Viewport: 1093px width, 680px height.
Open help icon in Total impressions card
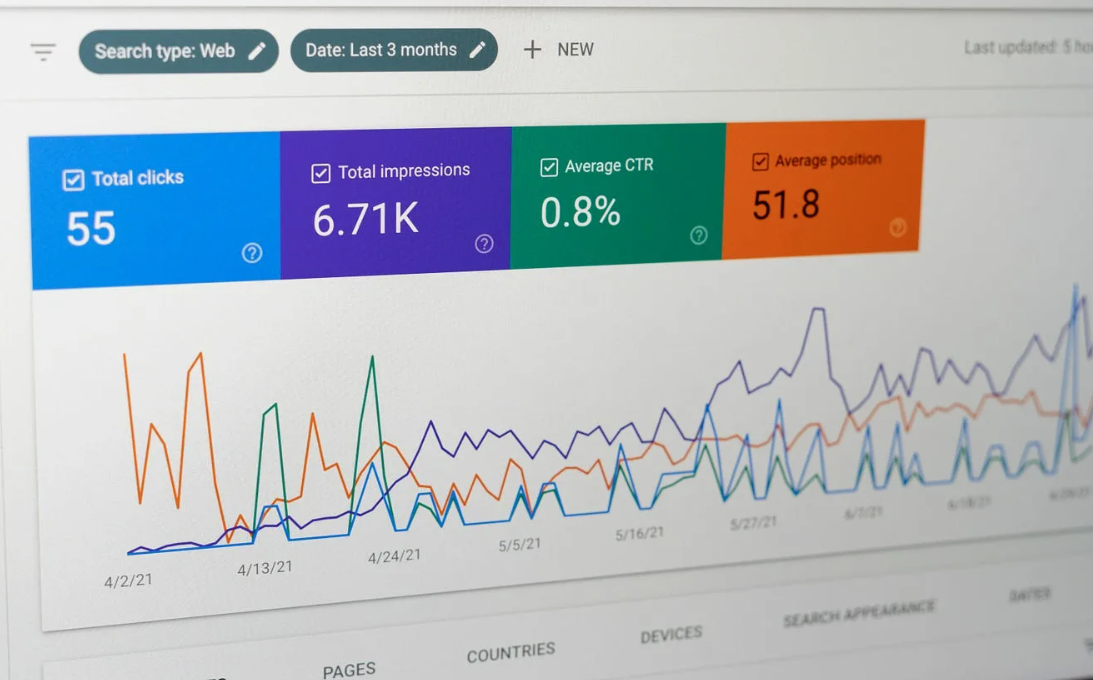coord(484,243)
